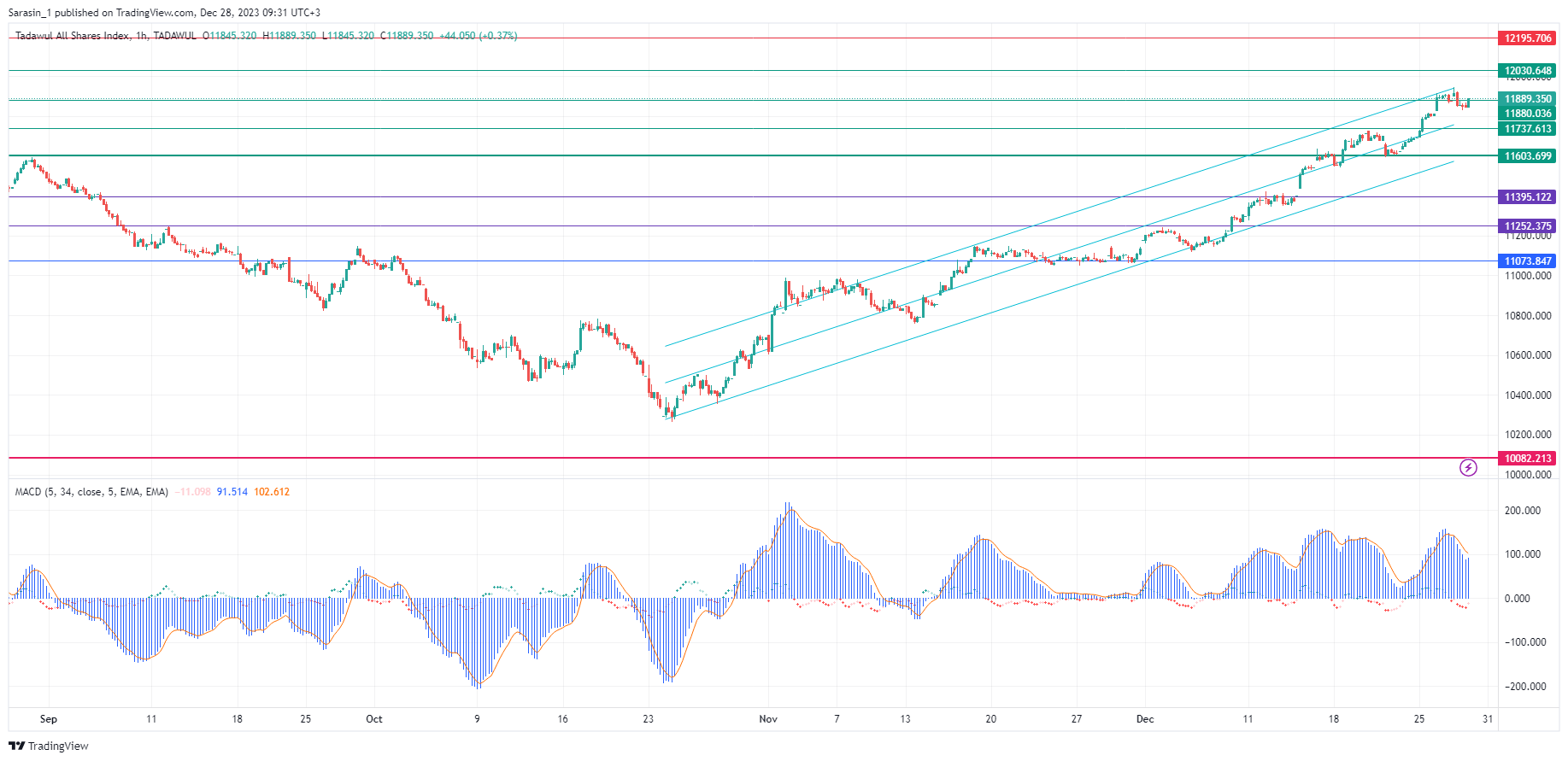Click the purple 11395.122 price label
The width and height of the screenshot is (1568, 761).
[1528, 197]
